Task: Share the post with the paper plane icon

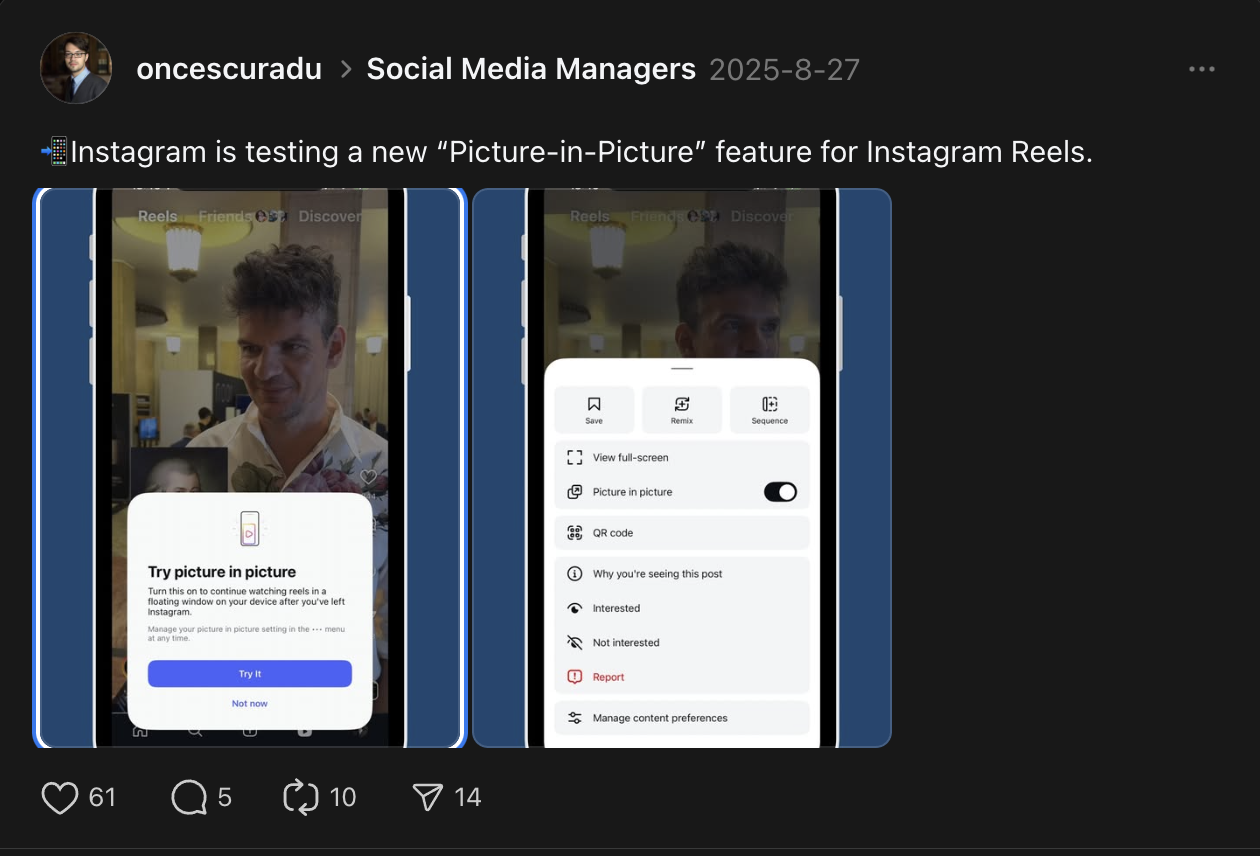Action: (x=428, y=797)
